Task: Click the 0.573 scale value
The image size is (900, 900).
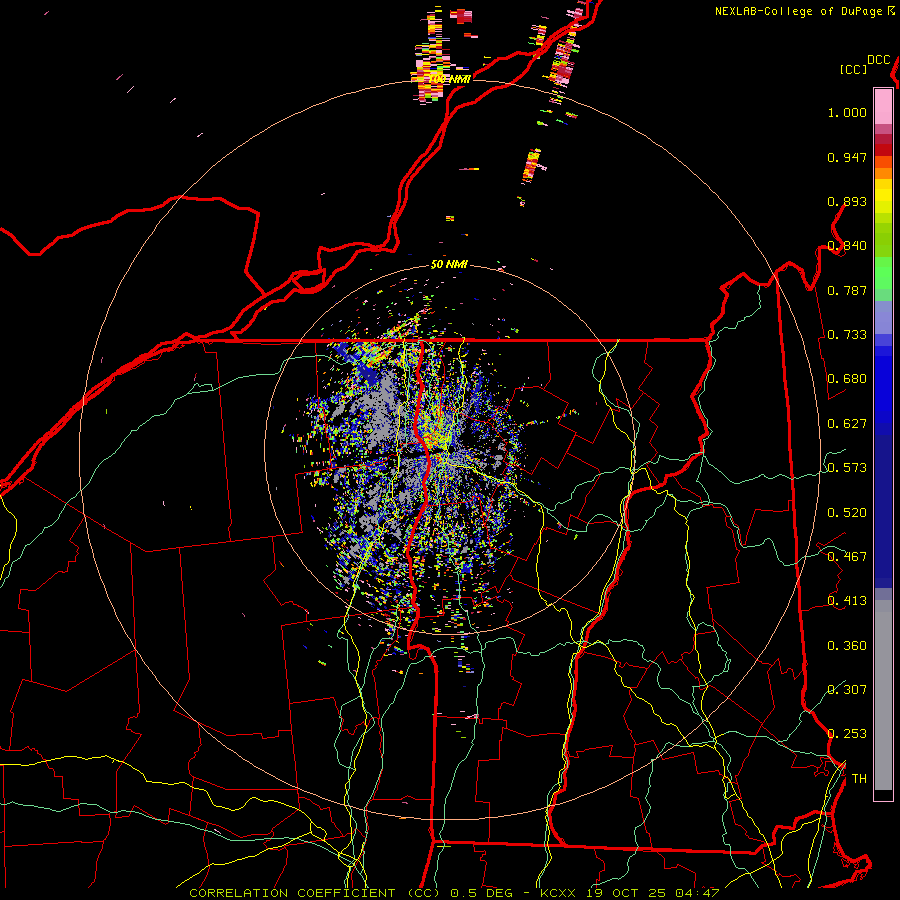Action: pyautogui.click(x=847, y=468)
